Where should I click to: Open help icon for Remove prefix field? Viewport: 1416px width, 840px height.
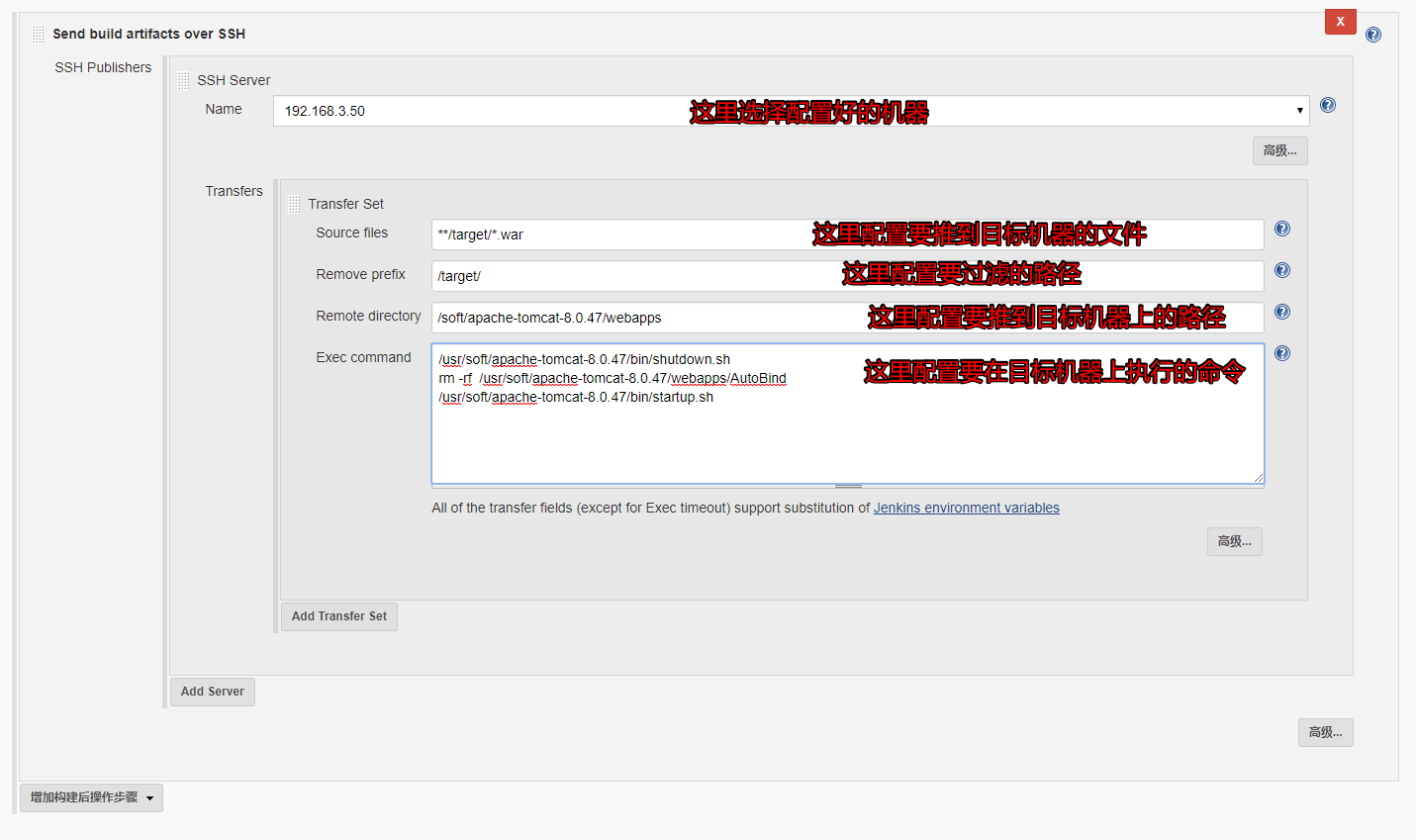click(1282, 270)
